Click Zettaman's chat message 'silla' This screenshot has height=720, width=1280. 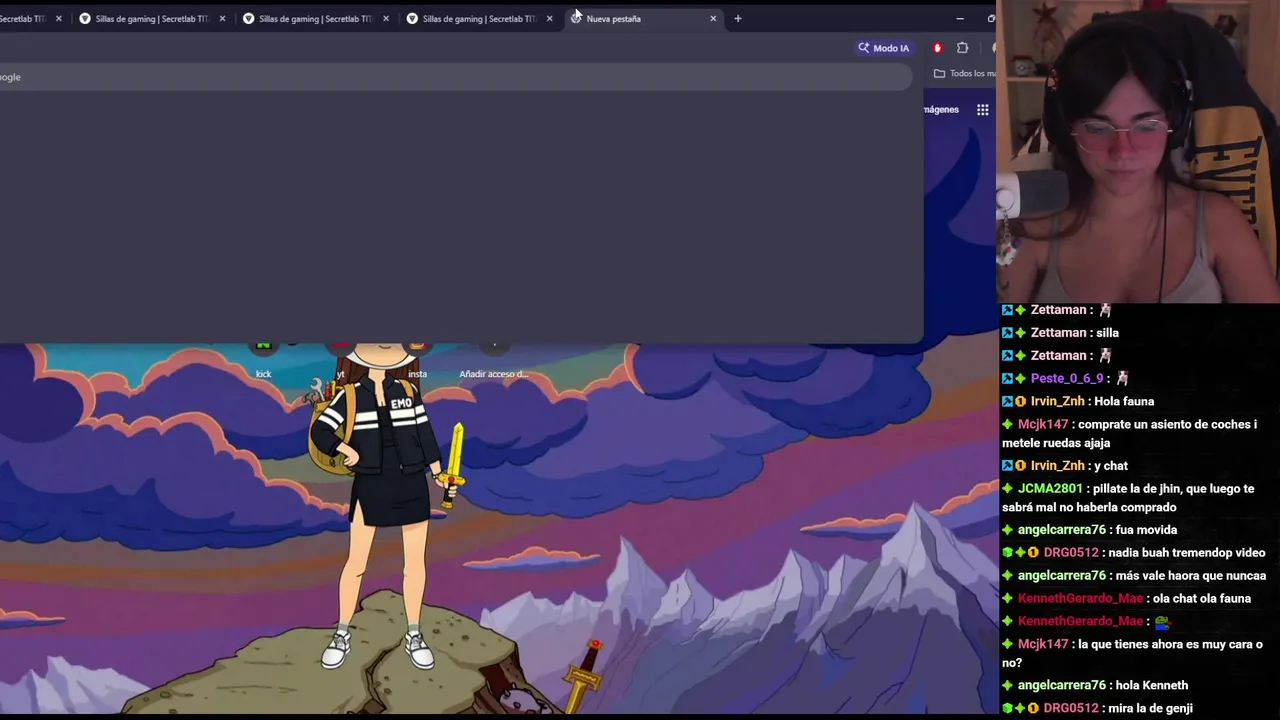click(1106, 332)
